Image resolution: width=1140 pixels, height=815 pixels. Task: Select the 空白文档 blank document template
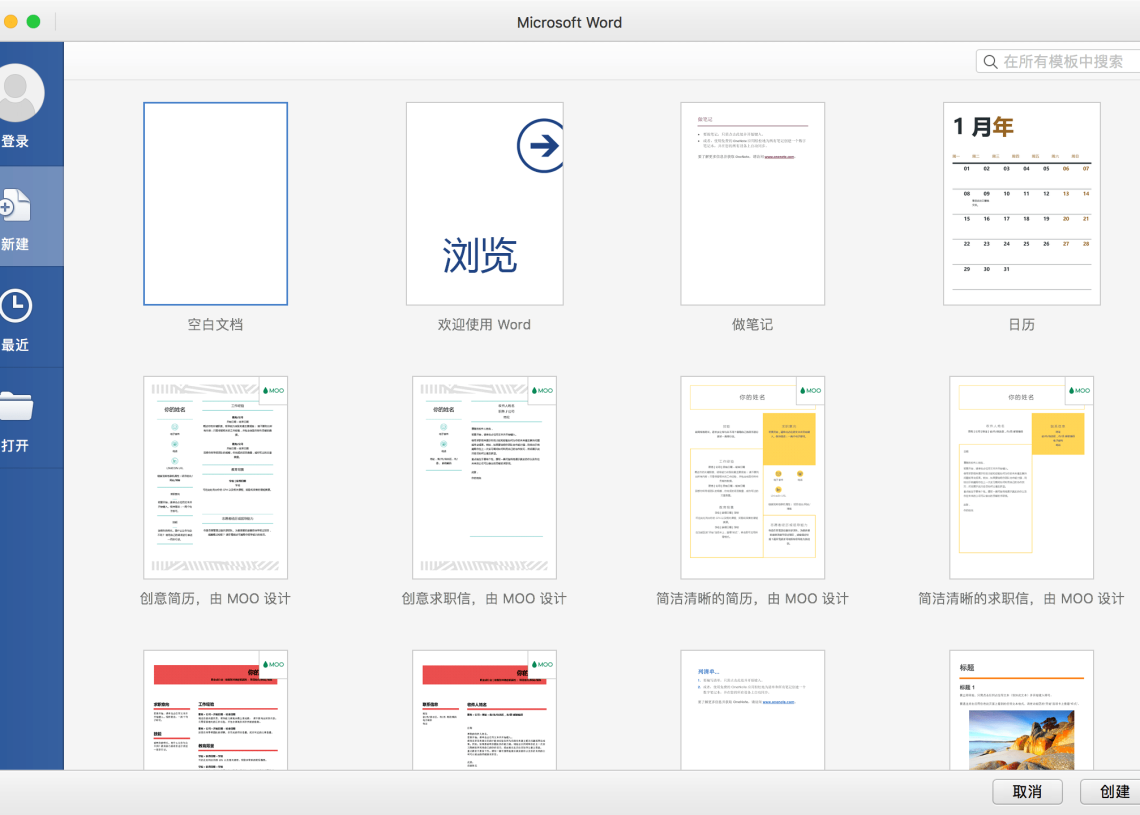click(x=214, y=202)
